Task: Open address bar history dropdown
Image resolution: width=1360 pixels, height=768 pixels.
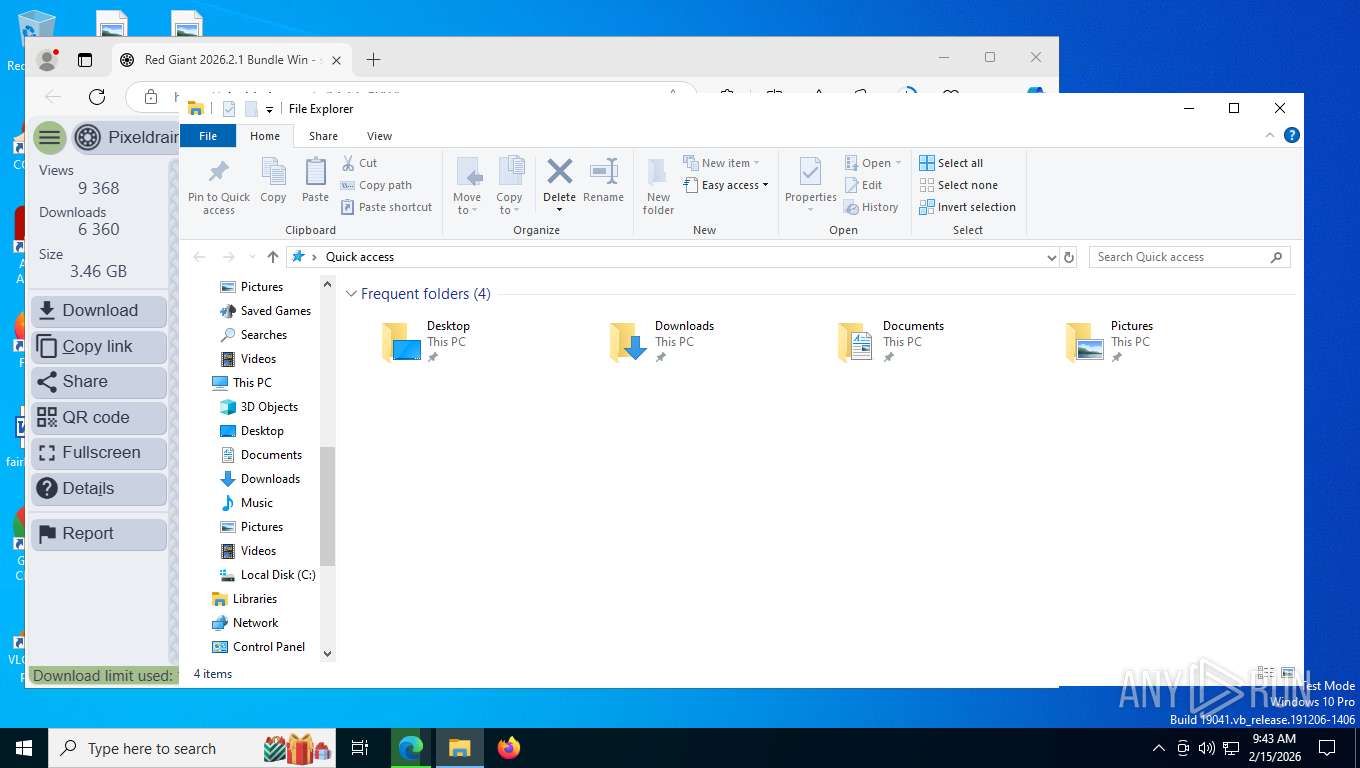Action: click(1051, 257)
